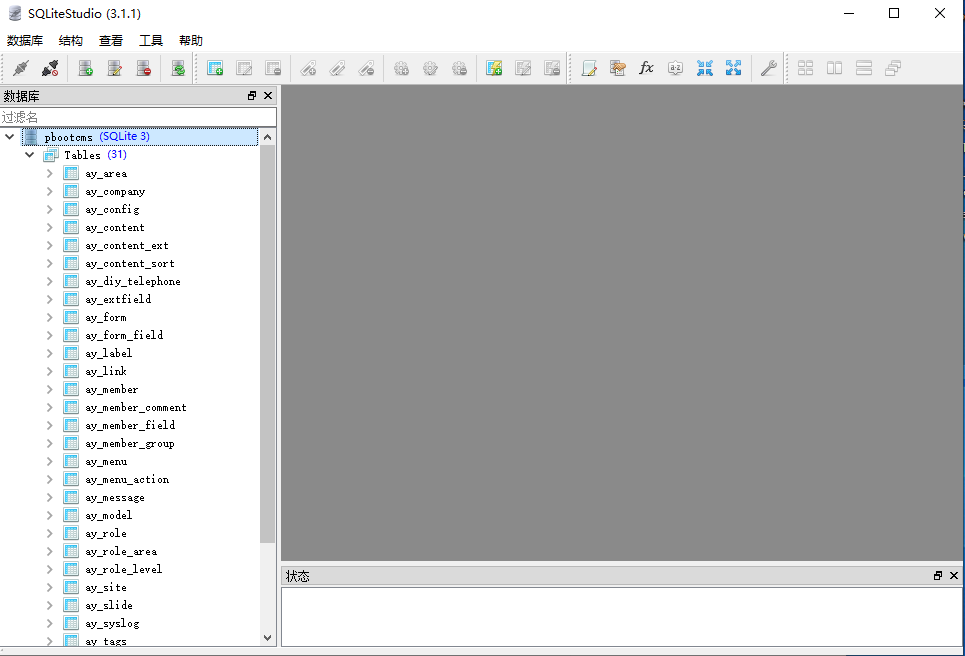The height and width of the screenshot is (656, 965).
Task: Click the tile windows icon
Action: [x=806, y=68]
